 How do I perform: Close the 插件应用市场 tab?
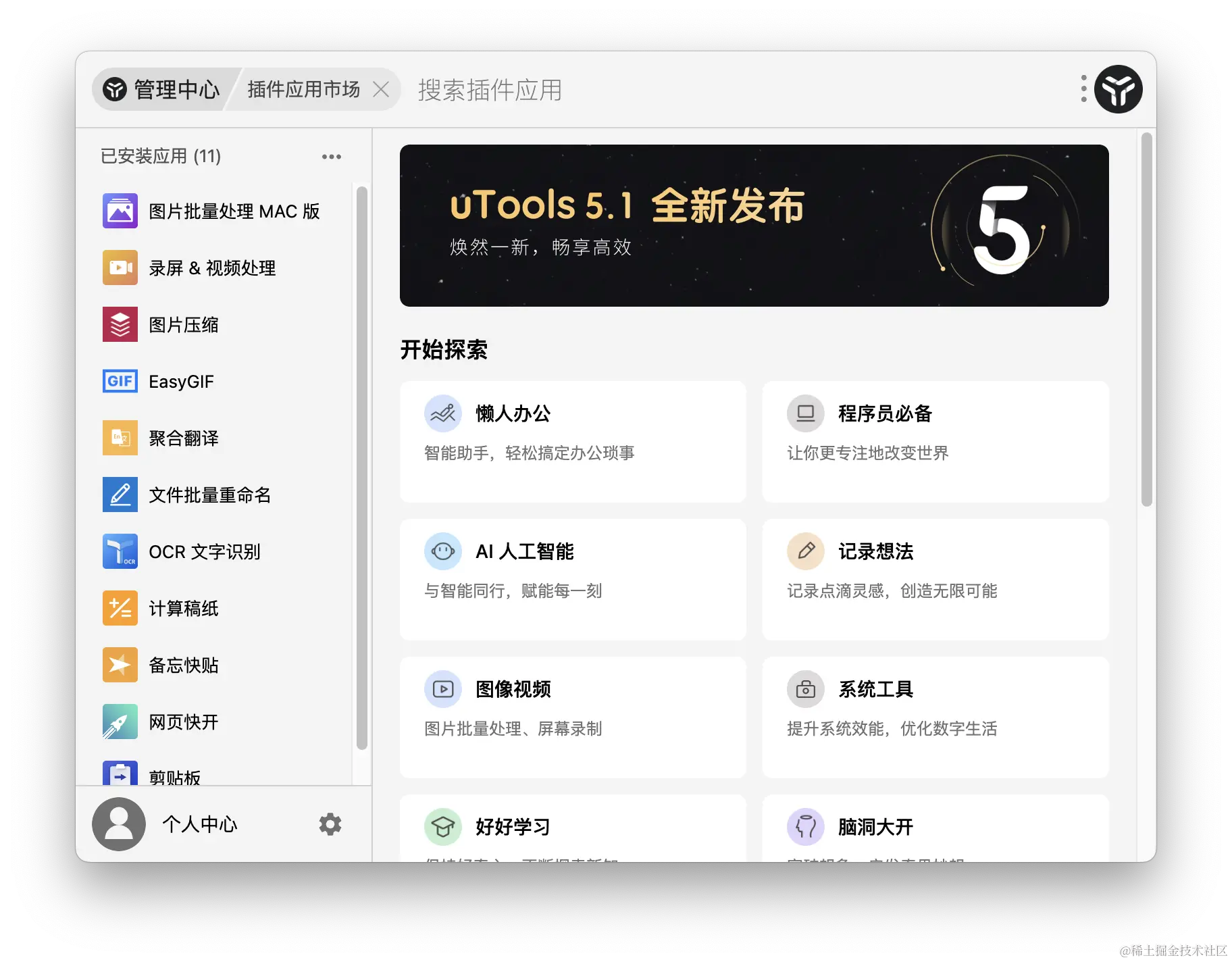tap(381, 89)
